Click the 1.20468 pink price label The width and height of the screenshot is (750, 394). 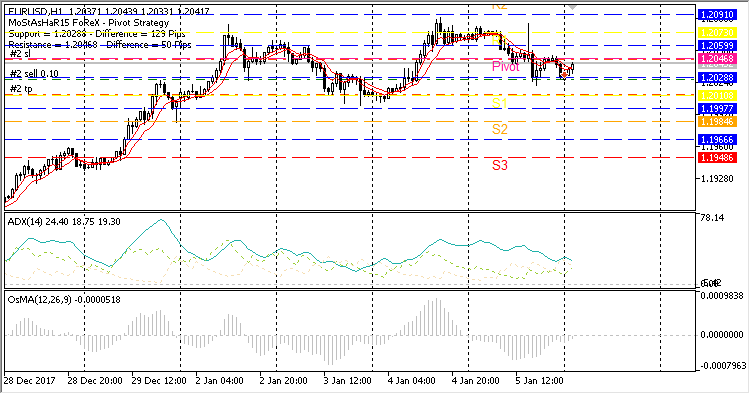click(x=717, y=59)
